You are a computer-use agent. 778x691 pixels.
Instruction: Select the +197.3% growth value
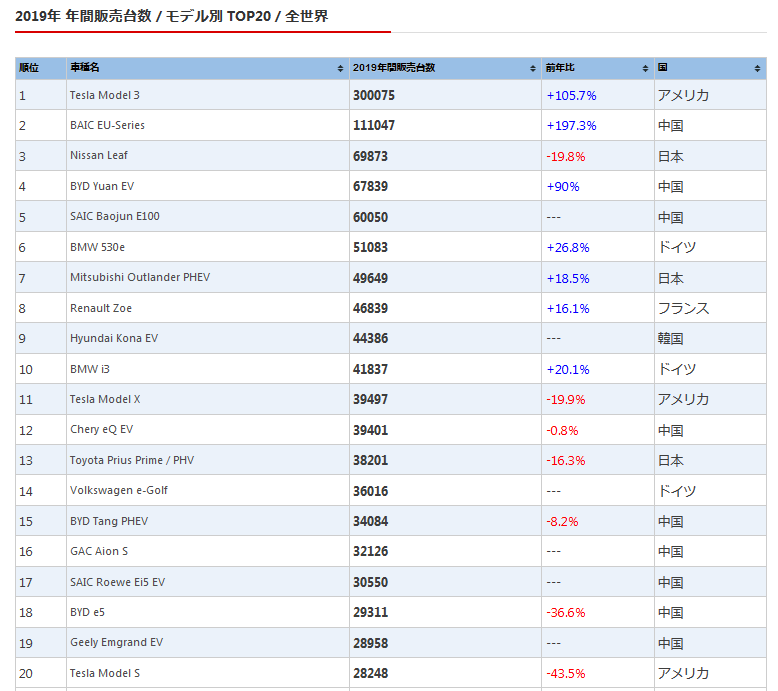pos(571,126)
